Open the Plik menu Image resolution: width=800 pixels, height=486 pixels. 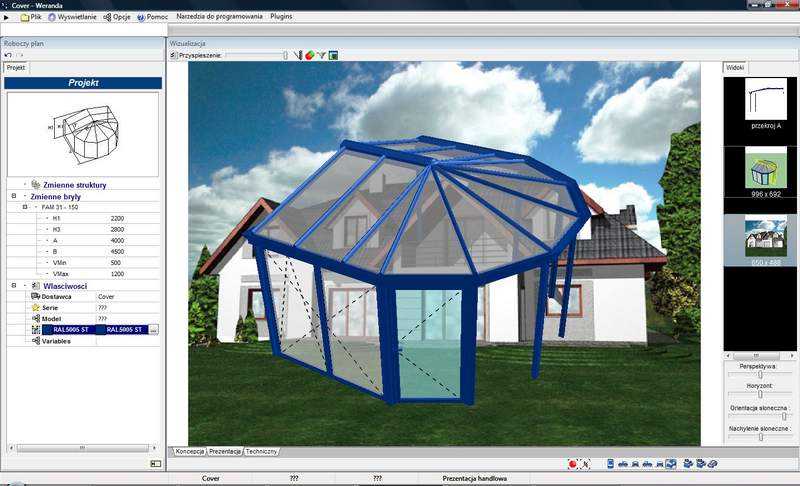click(x=31, y=17)
